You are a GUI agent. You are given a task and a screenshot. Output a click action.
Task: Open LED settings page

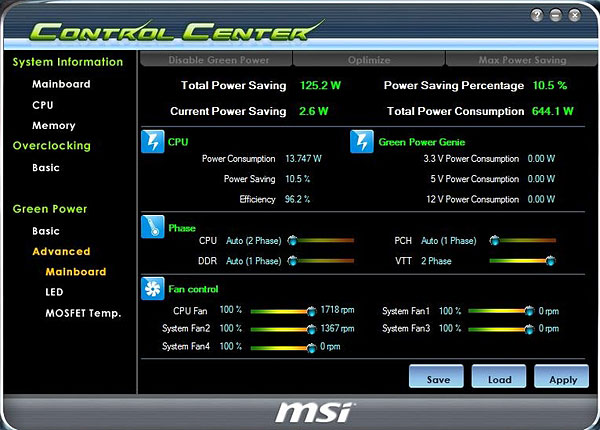point(54,292)
